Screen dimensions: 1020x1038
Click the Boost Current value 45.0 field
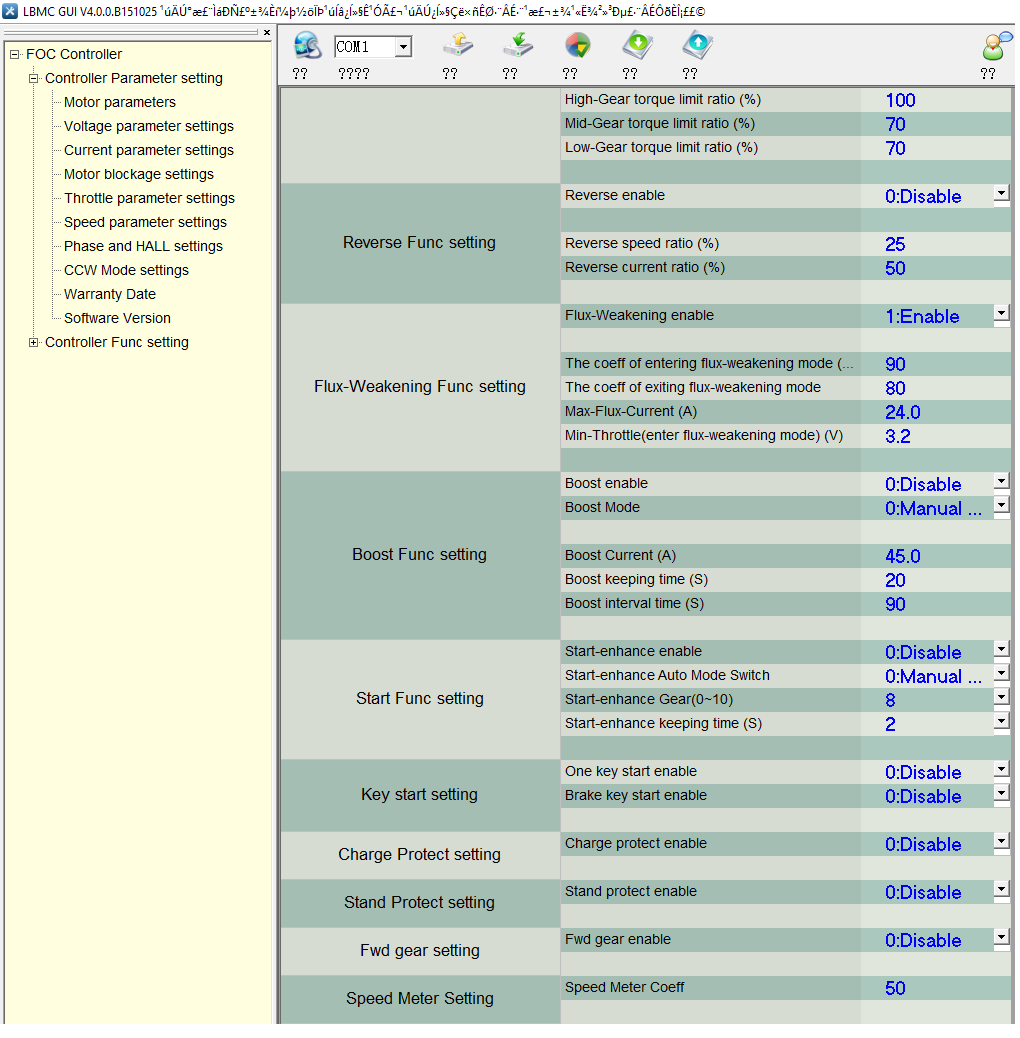pyautogui.click(x=902, y=556)
